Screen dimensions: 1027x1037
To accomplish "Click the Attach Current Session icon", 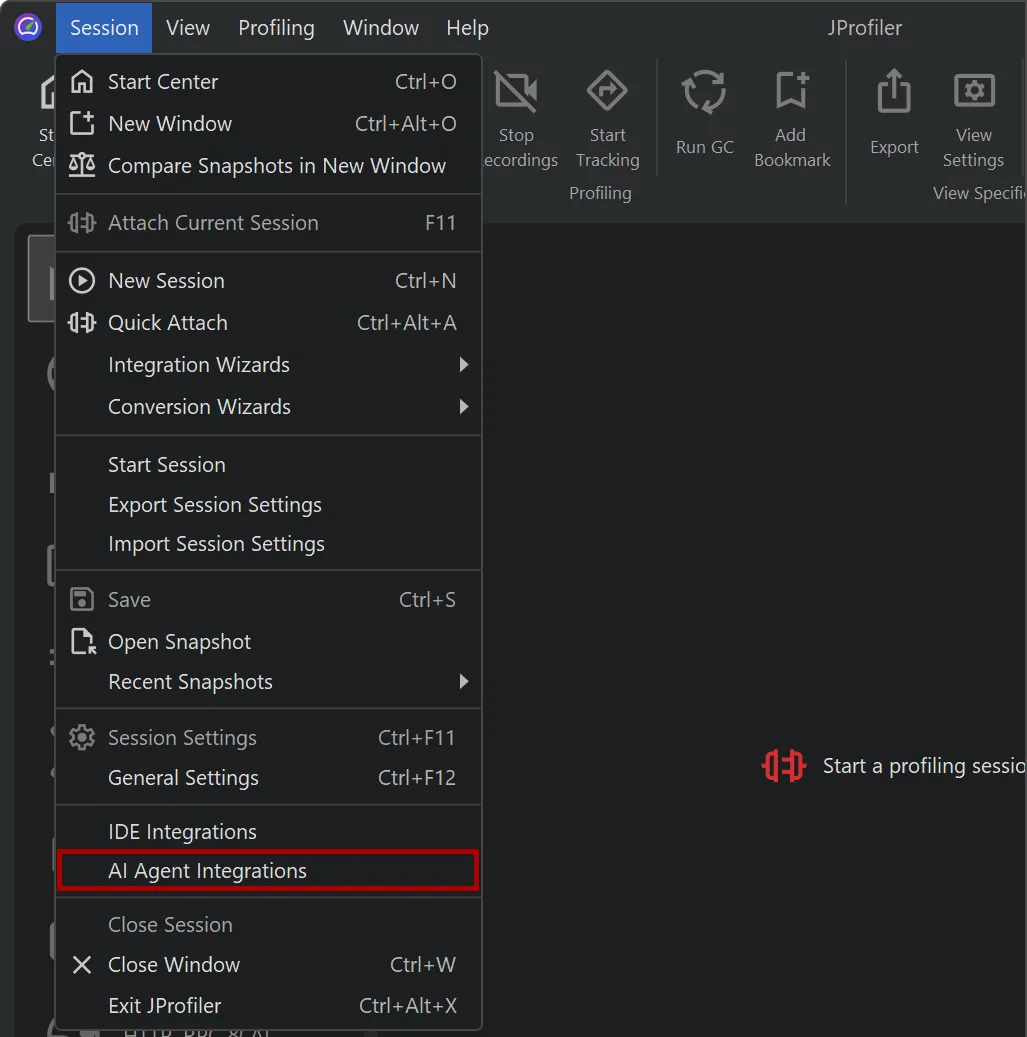I will (82, 222).
